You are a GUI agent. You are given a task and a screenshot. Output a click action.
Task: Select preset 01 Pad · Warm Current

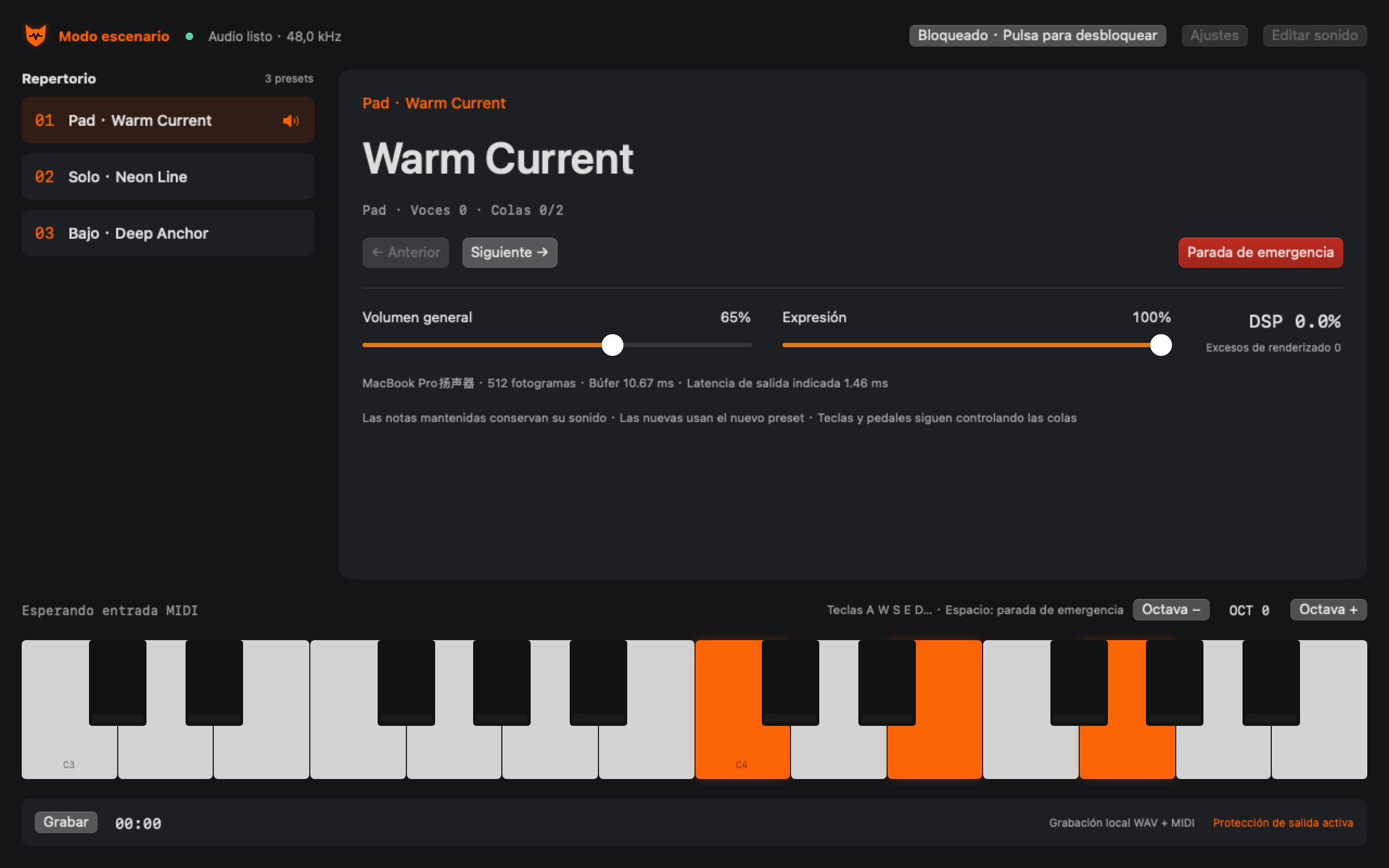(x=168, y=120)
